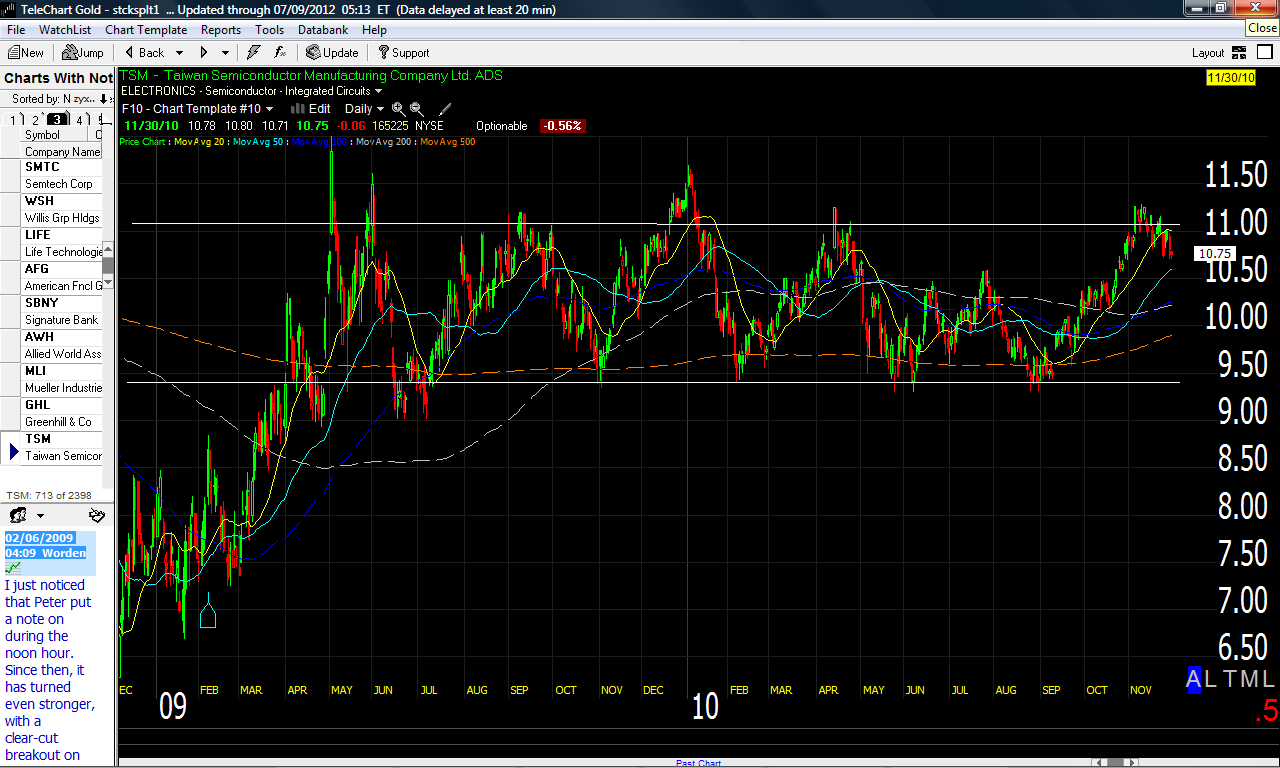The image size is (1280, 768).
Task: Click the Past Chart link at bottom
Action: point(698,763)
